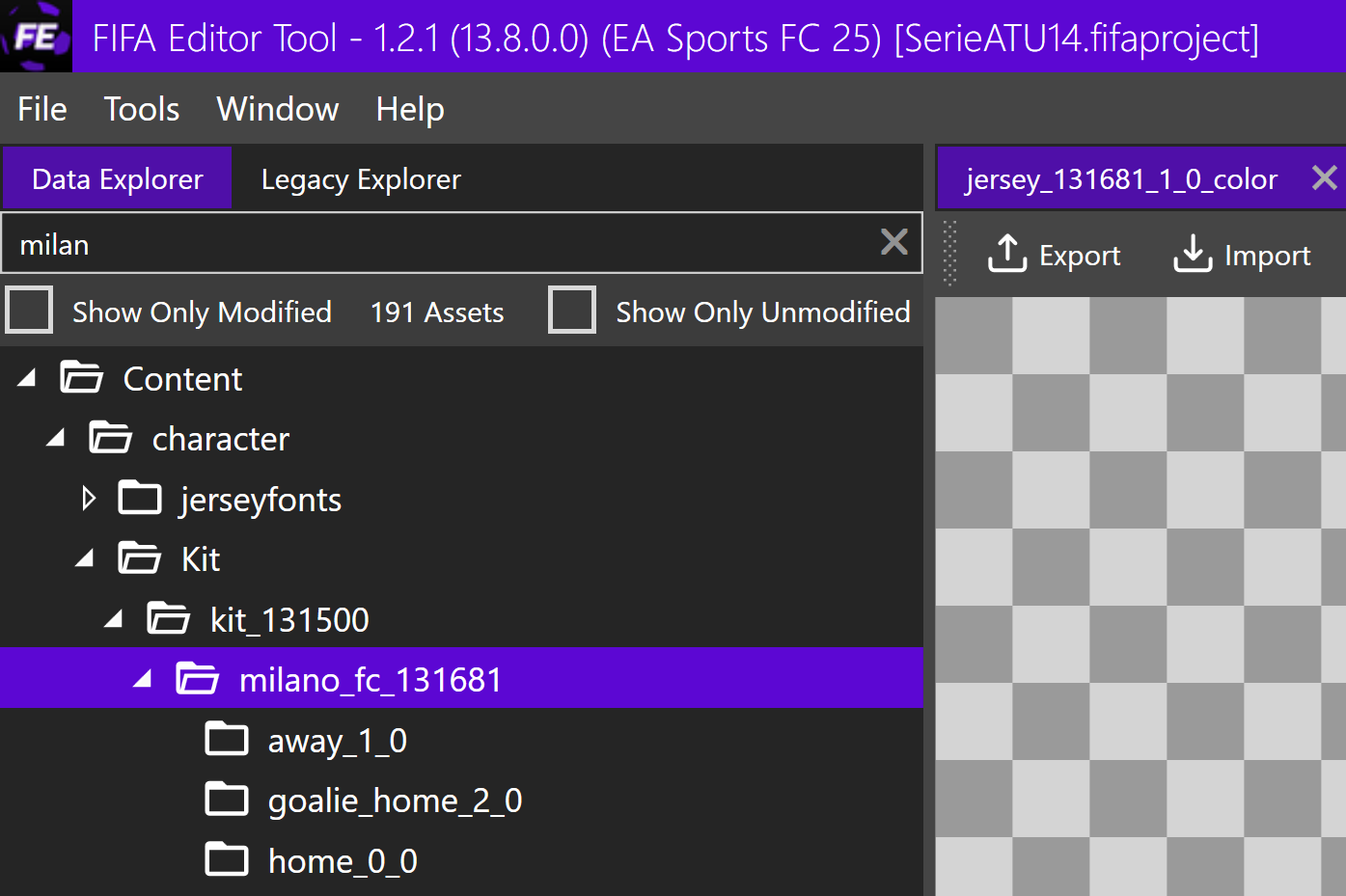Close the jersey_131681_1_0_color tab
This screenshot has width=1346, height=896.
1325,177
